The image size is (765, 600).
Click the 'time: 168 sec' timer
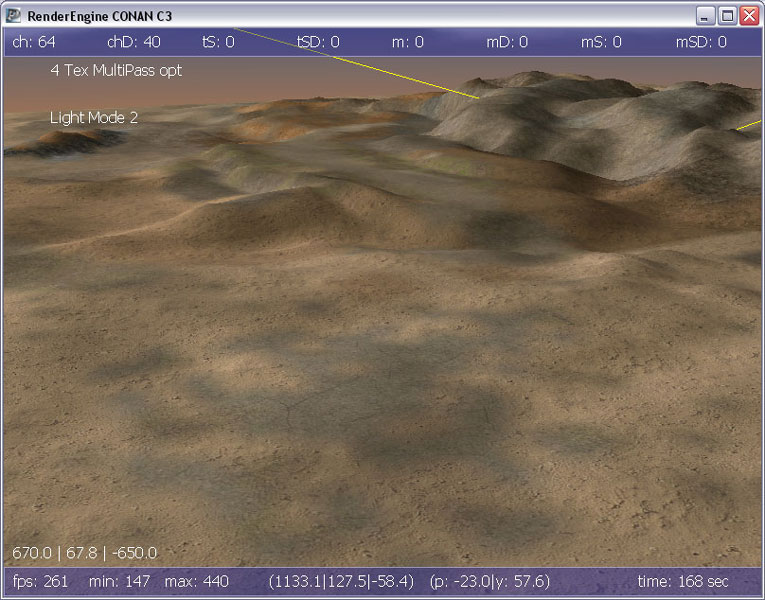pos(683,581)
